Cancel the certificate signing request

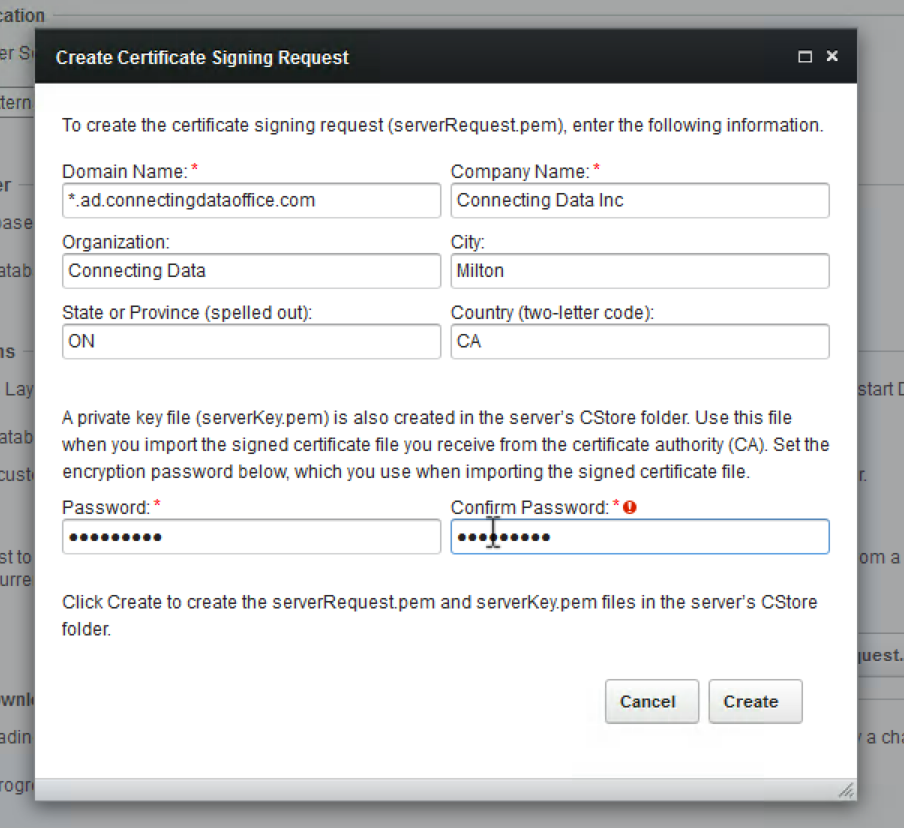point(651,701)
